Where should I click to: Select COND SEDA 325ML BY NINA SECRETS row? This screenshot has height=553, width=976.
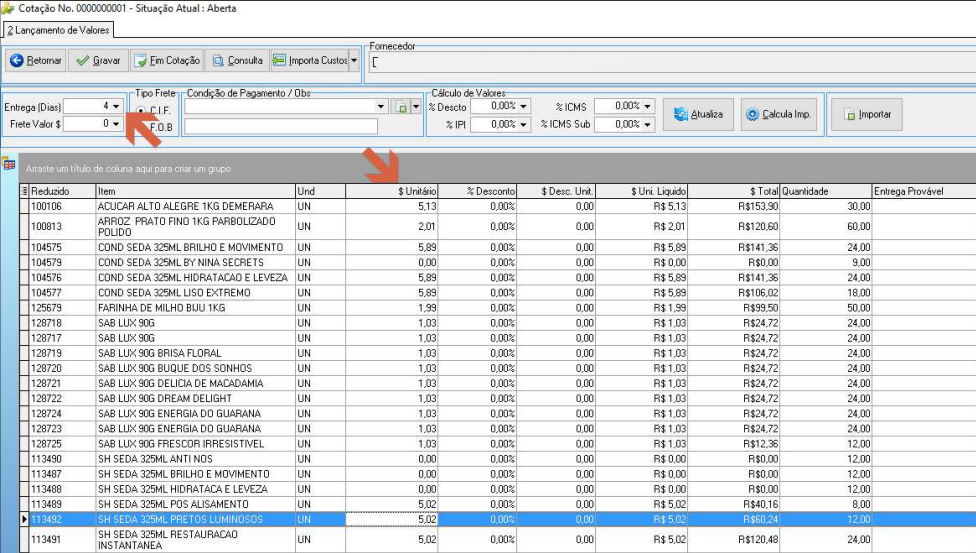[x=497, y=262]
